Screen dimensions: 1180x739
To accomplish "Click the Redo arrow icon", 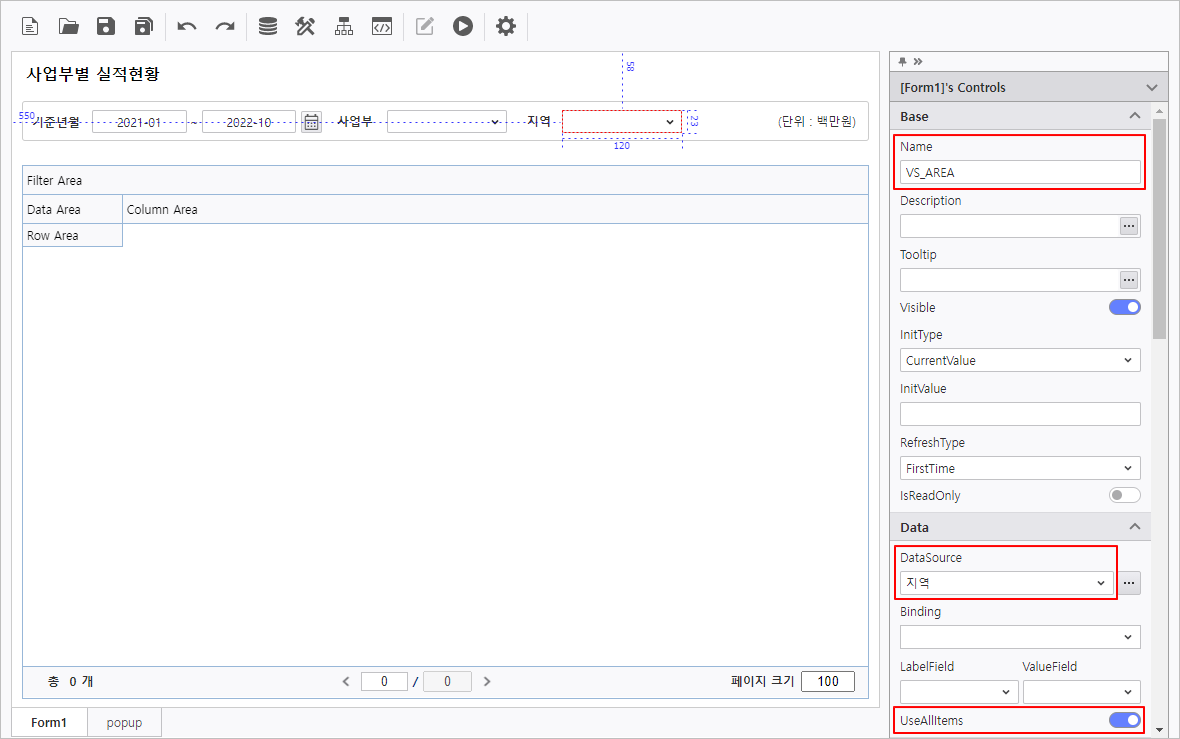I will tap(225, 27).
